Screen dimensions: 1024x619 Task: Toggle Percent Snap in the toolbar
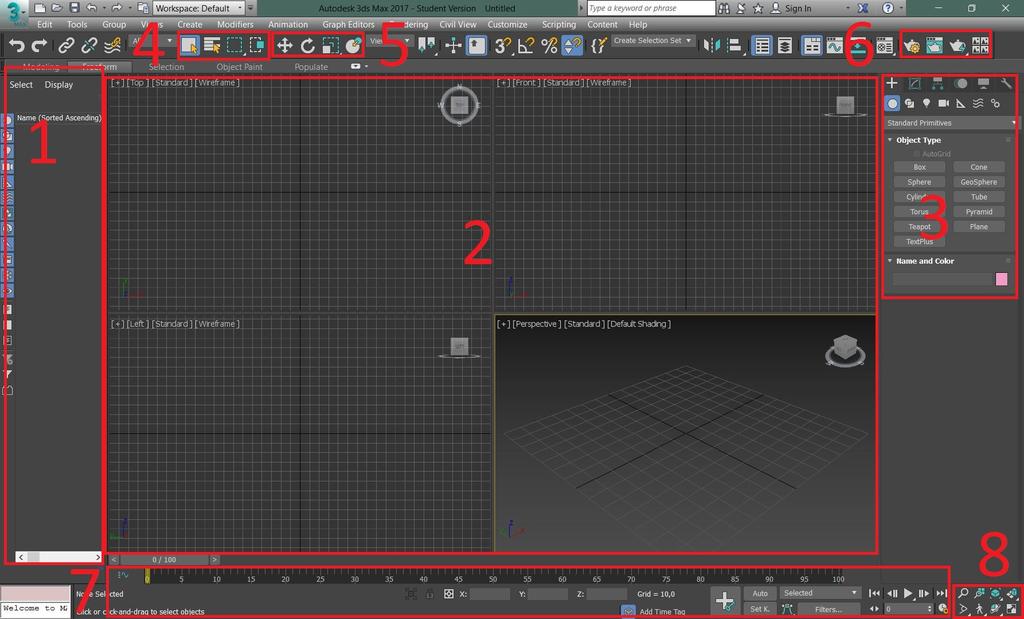[549, 45]
